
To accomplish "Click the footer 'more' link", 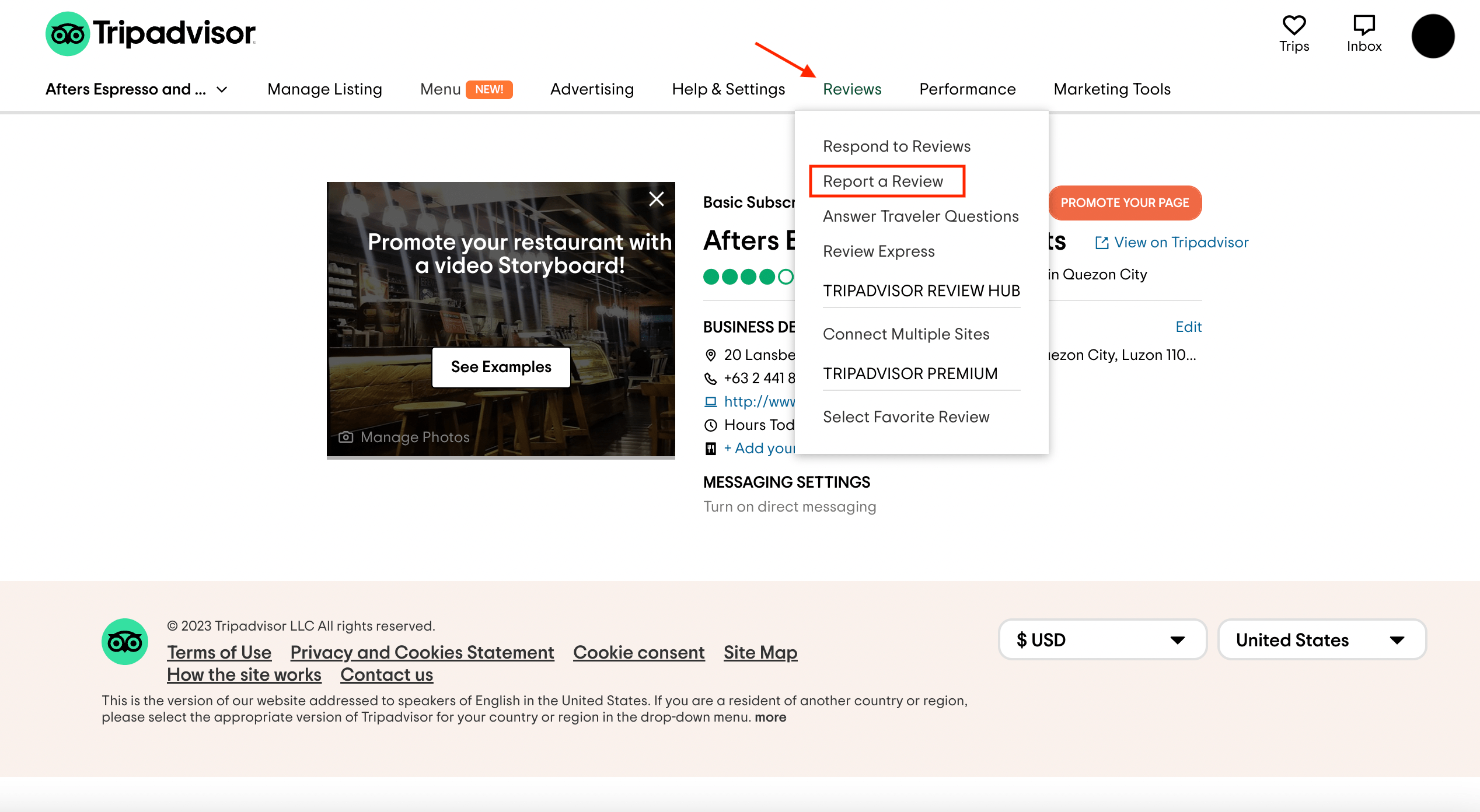I will 770,717.
